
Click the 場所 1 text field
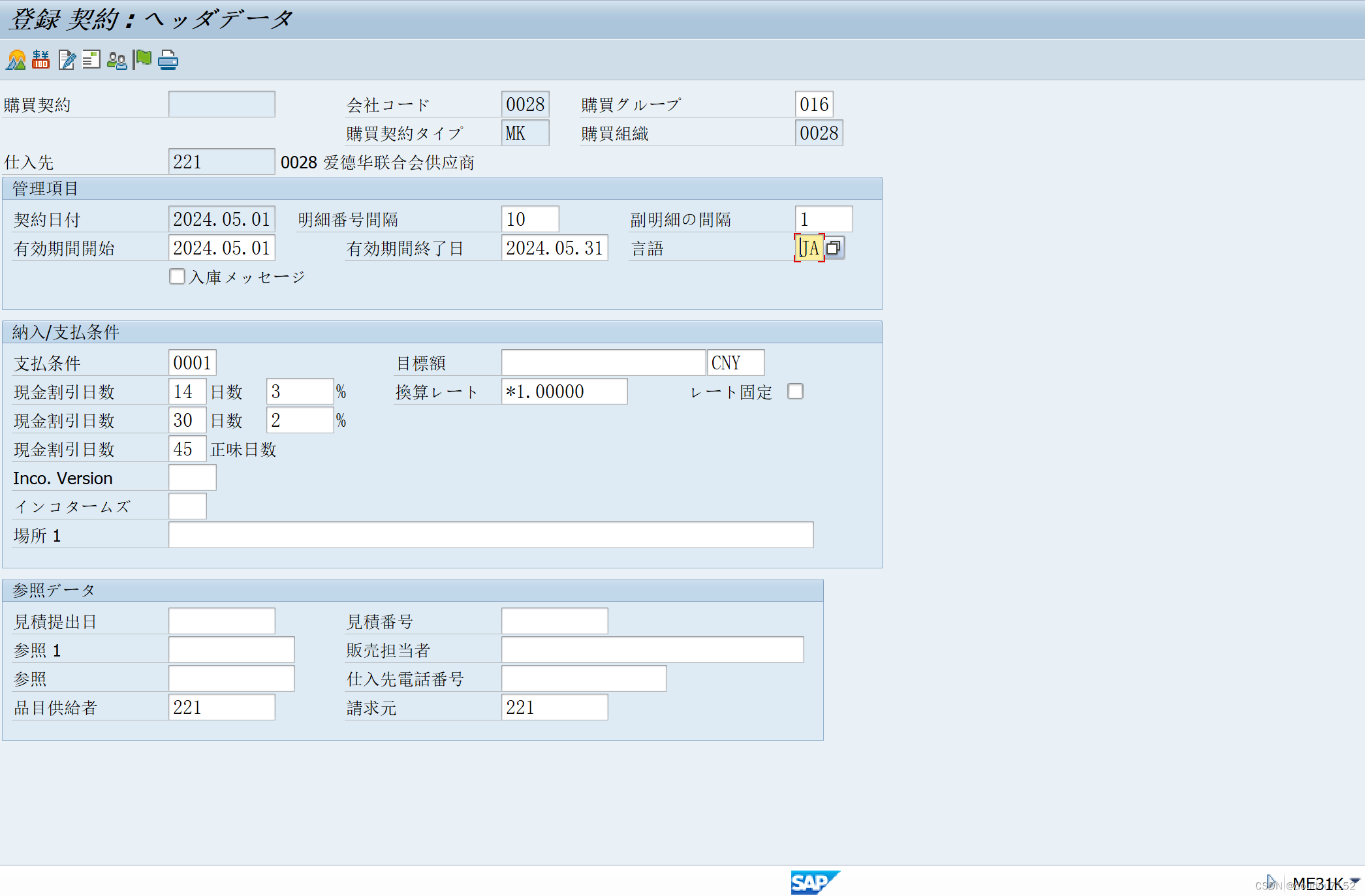click(x=490, y=535)
